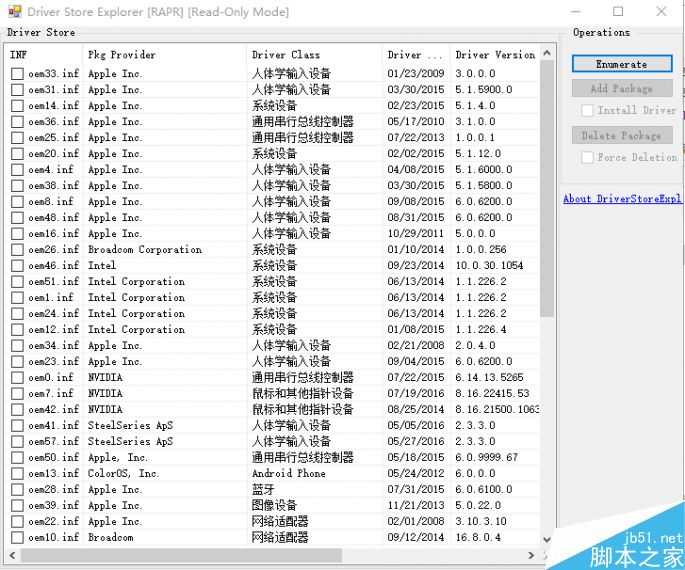Image resolution: width=685 pixels, height=570 pixels.
Task: Sort by Driver Class column header
Action: coord(310,55)
